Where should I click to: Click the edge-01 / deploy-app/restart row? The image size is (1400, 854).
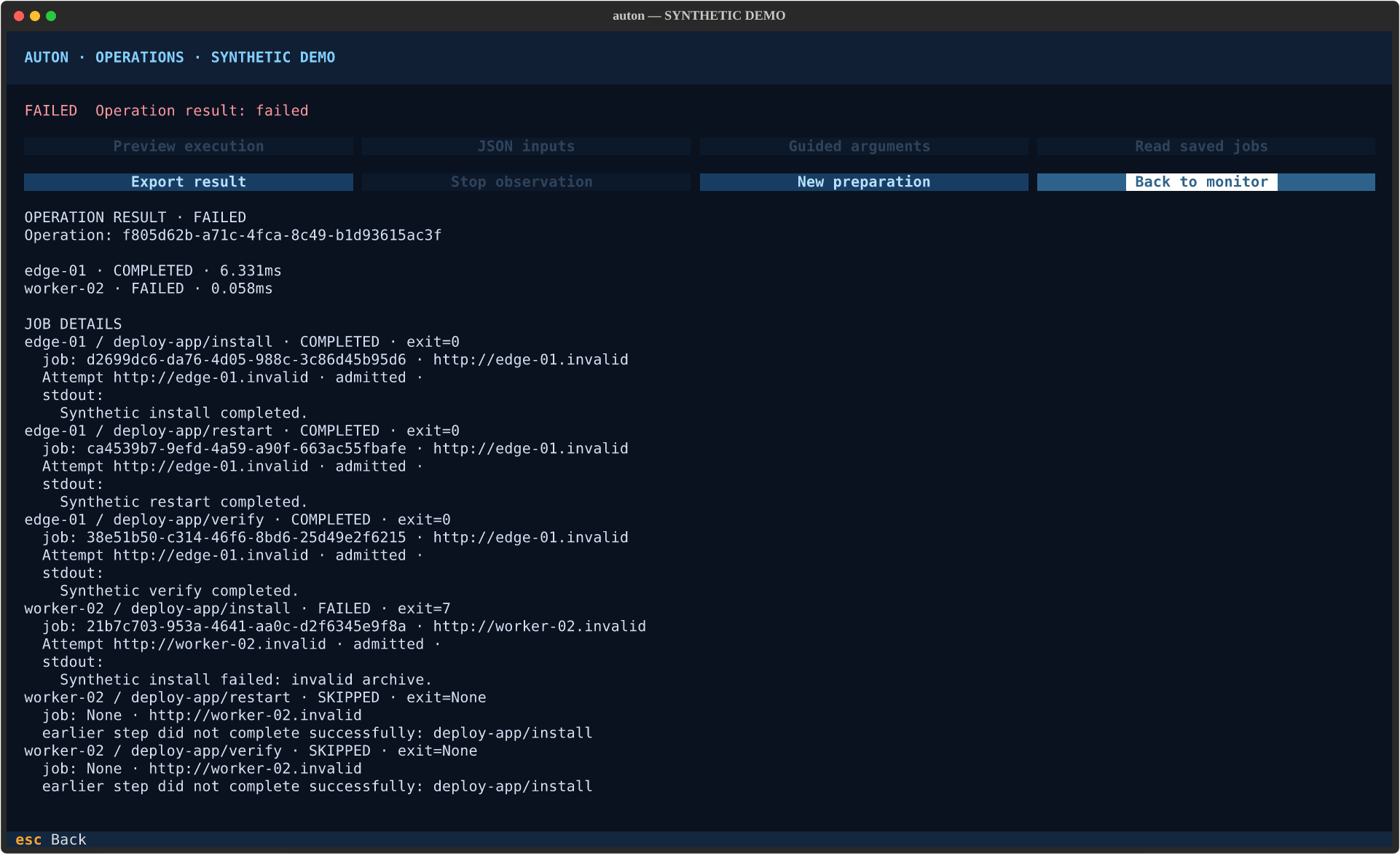(242, 431)
